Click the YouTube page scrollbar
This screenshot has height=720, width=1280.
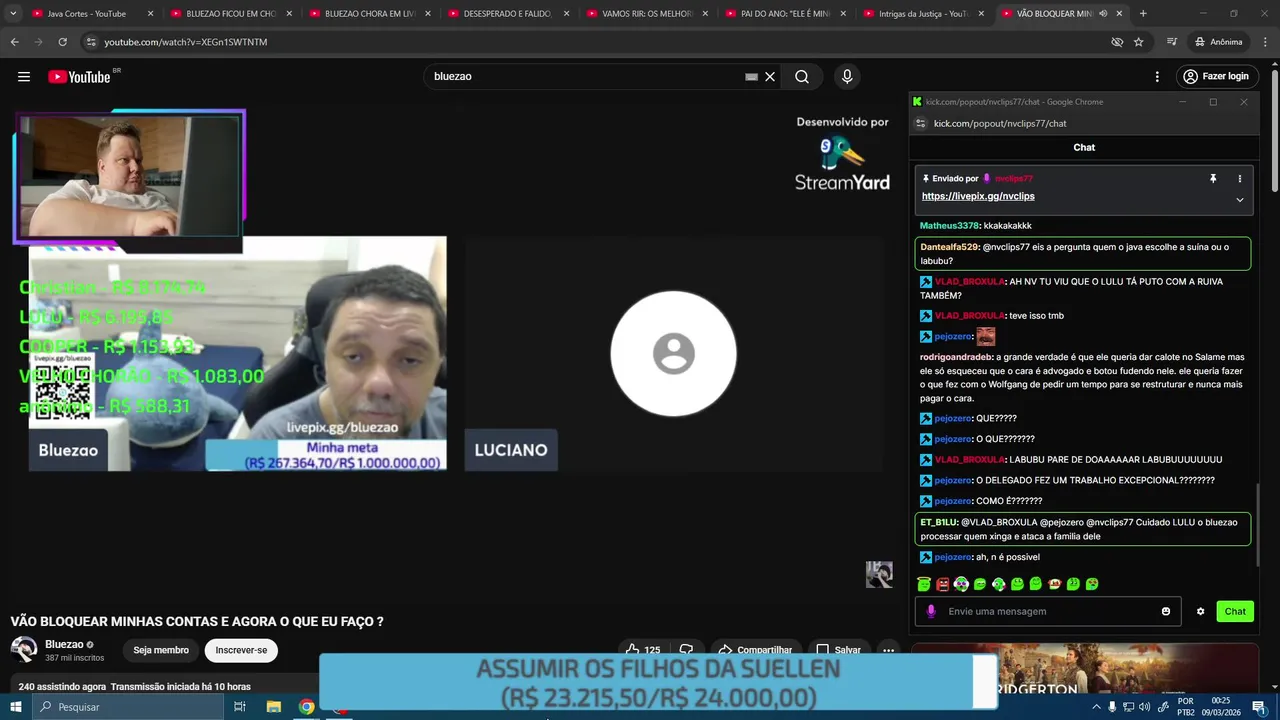[1274, 130]
